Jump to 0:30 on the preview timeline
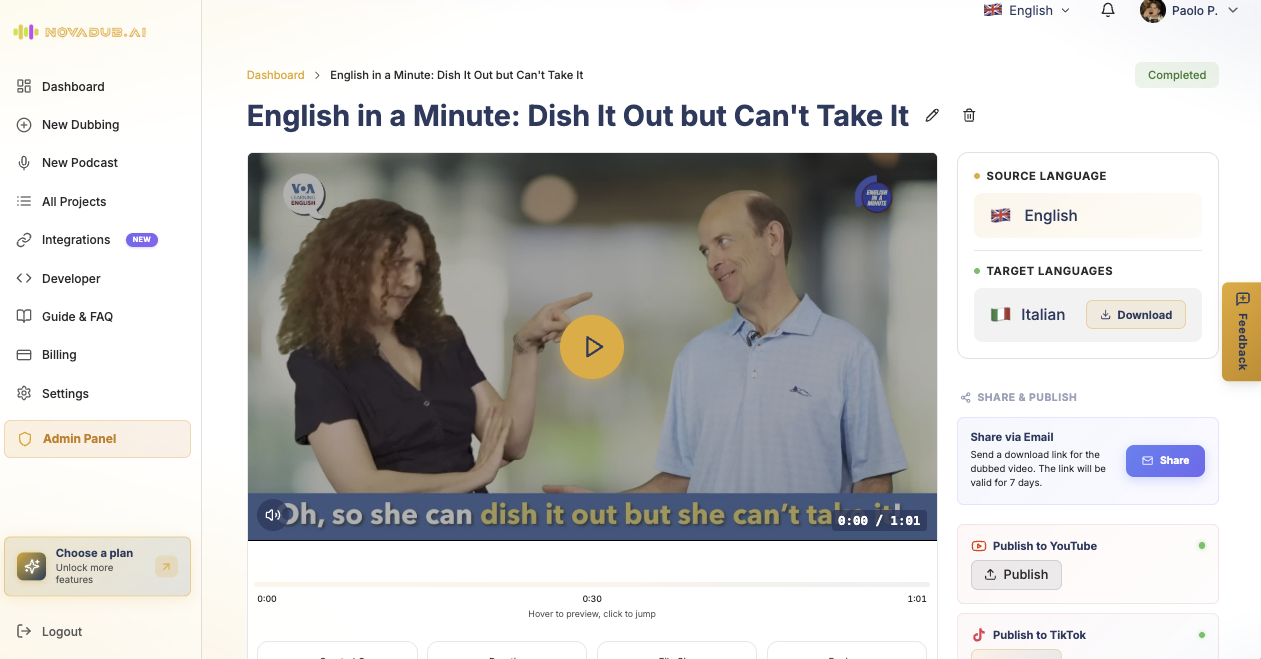Screen dimensions: 1261x659 coord(592,584)
